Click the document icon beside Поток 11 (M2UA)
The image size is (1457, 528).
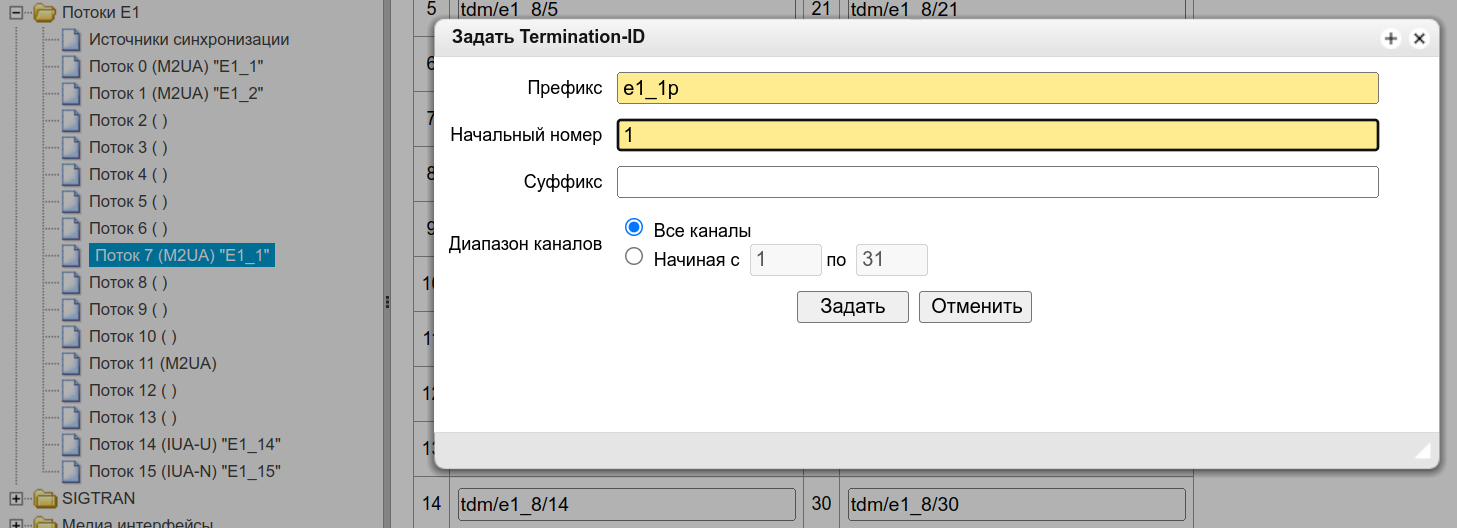click(70, 364)
